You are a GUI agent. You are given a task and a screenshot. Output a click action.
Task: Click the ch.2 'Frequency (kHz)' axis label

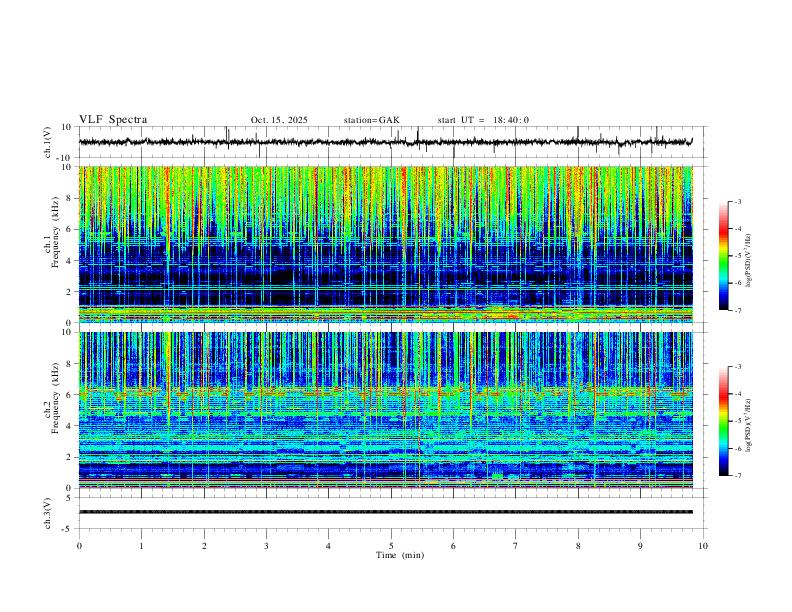[56, 399]
